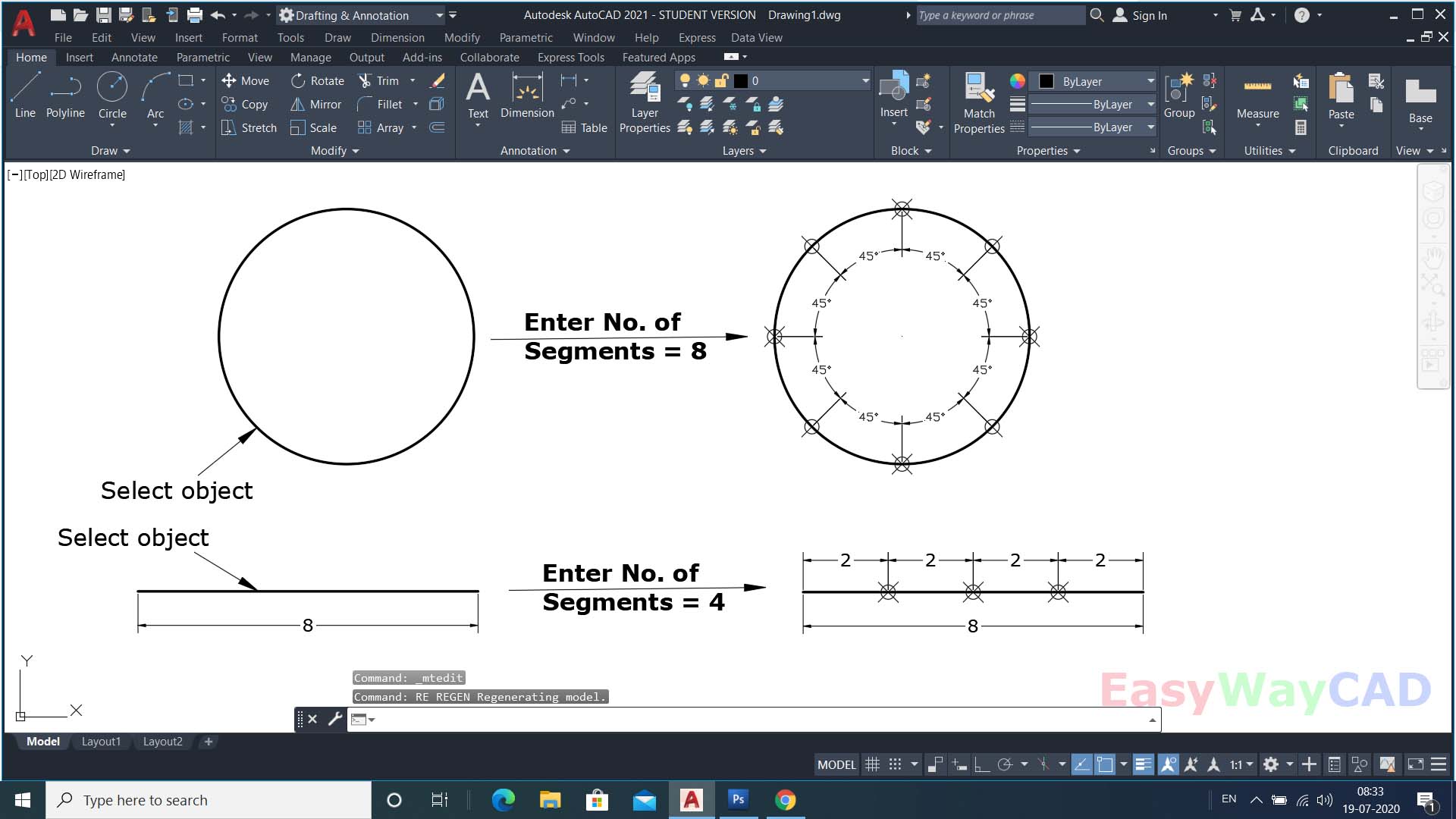This screenshot has height=819, width=1456.
Task: Open Match Properties tool
Action: (x=978, y=102)
